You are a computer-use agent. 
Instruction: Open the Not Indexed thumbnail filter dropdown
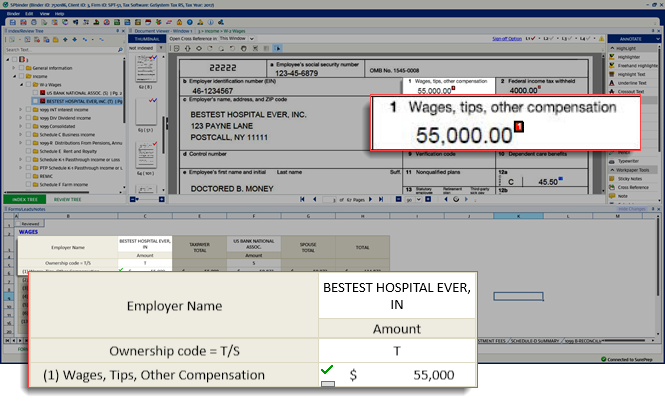[x=161, y=48]
